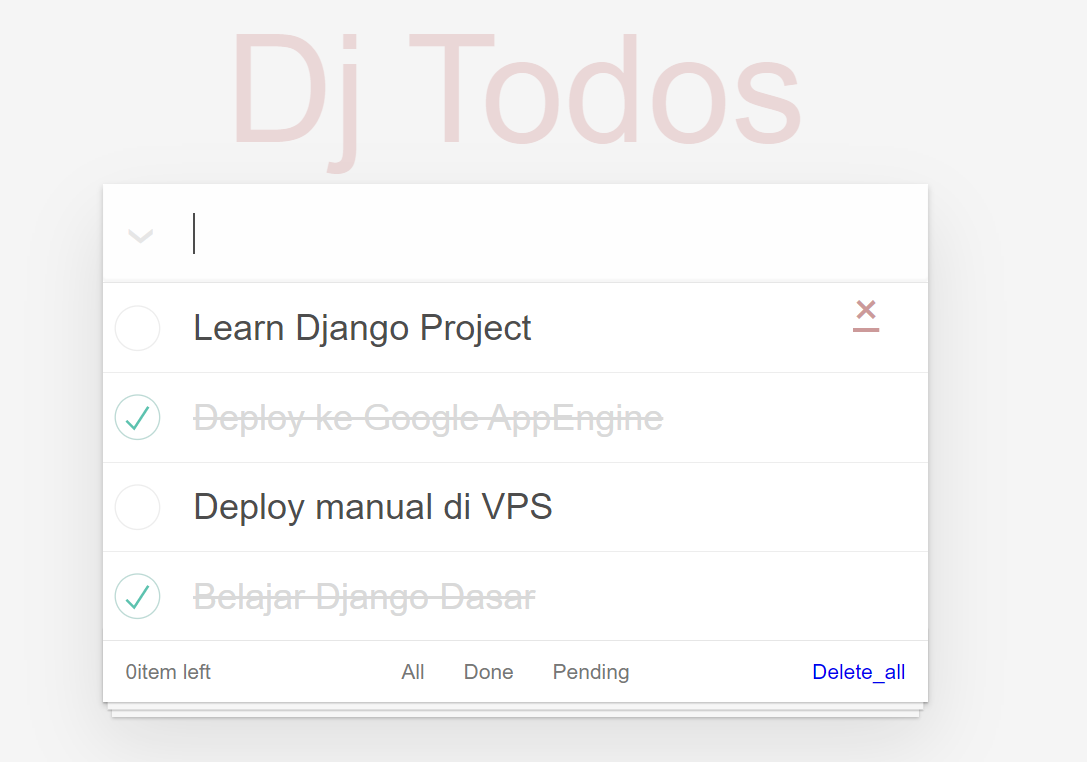Select the Learn Django Project todo text
Viewport: 1087px width, 762px height.
362,328
